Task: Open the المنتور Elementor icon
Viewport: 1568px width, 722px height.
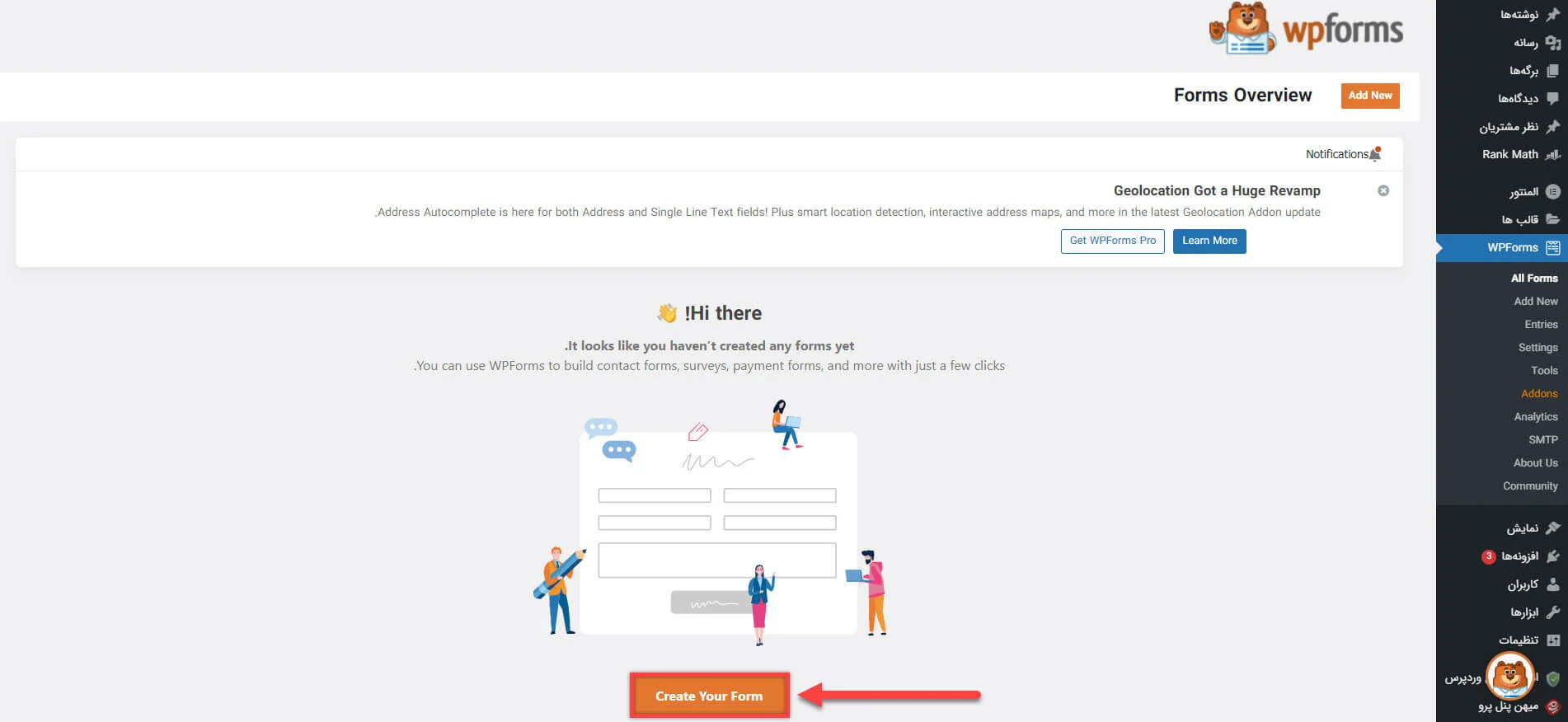Action: click(x=1553, y=191)
